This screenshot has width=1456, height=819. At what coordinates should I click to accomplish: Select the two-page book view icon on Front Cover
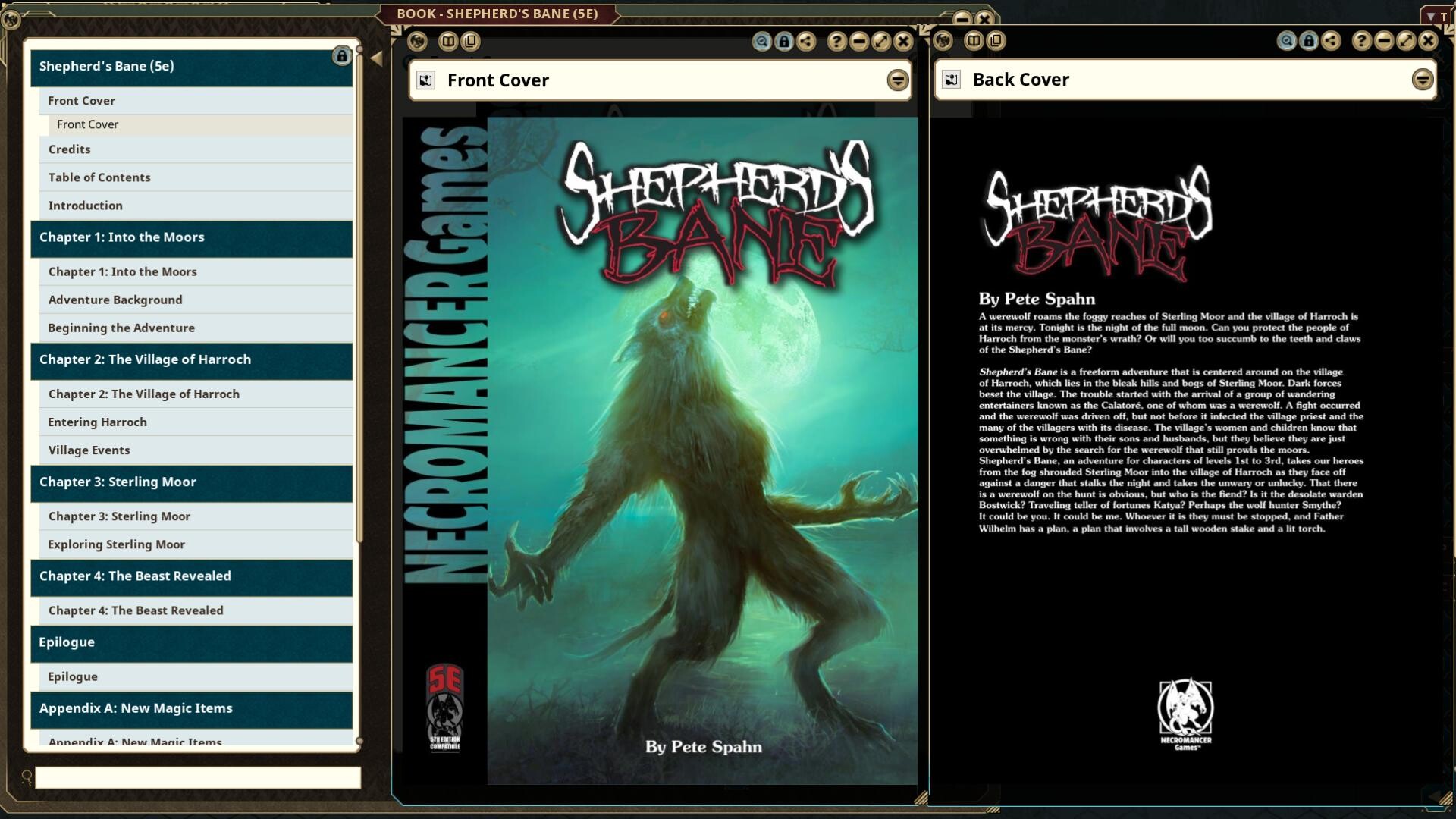[447, 42]
